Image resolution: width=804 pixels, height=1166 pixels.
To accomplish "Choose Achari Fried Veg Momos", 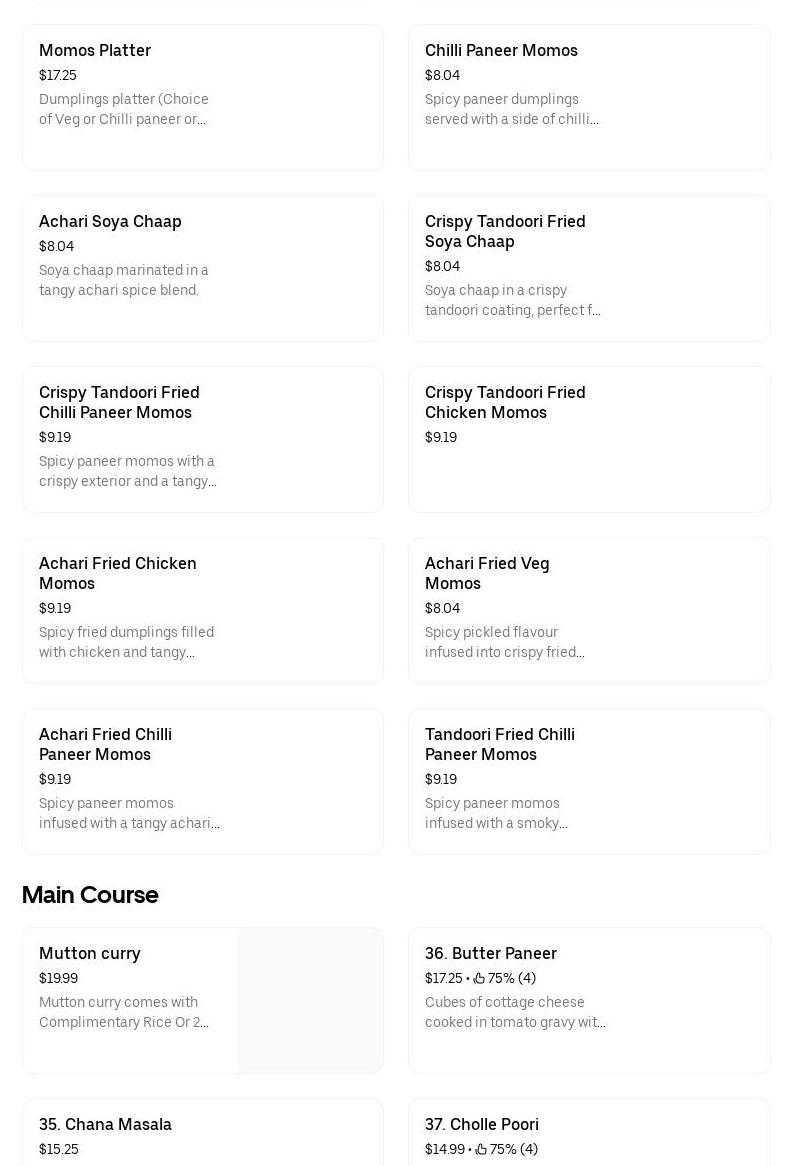I will [x=589, y=610].
